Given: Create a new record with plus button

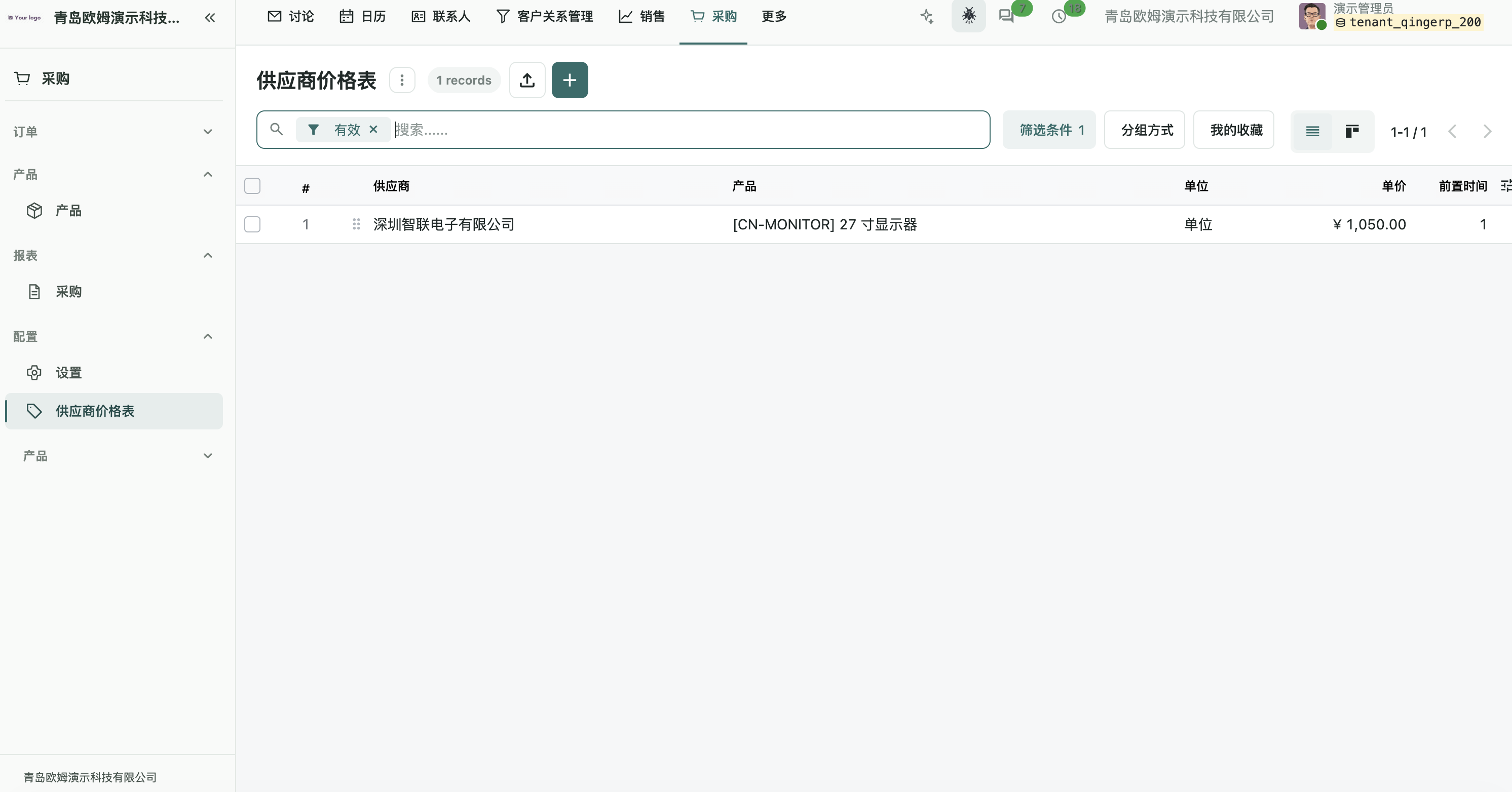Looking at the screenshot, I should pyautogui.click(x=570, y=80).
